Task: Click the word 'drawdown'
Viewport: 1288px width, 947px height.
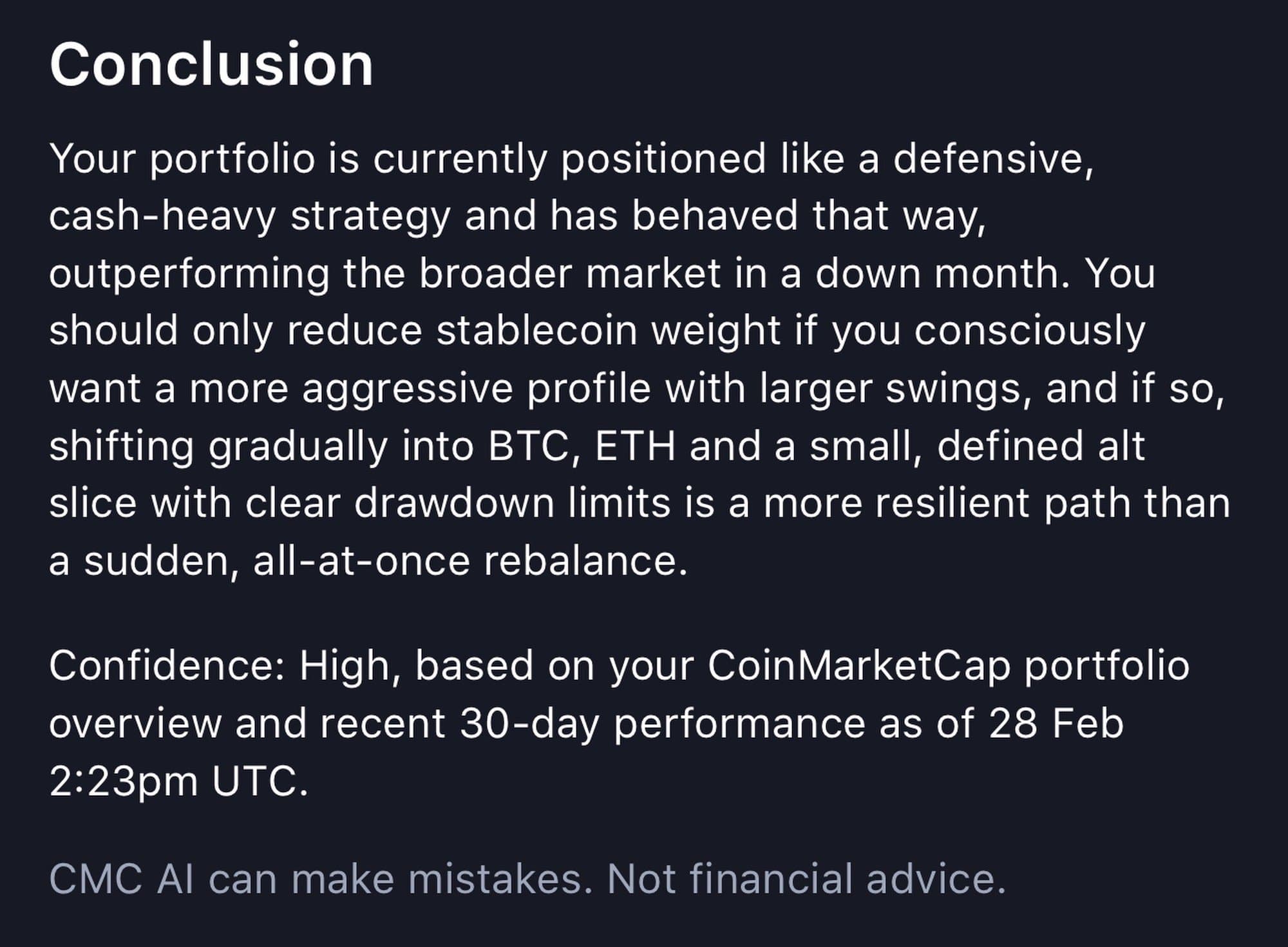Action: click(x=454, y=503)
